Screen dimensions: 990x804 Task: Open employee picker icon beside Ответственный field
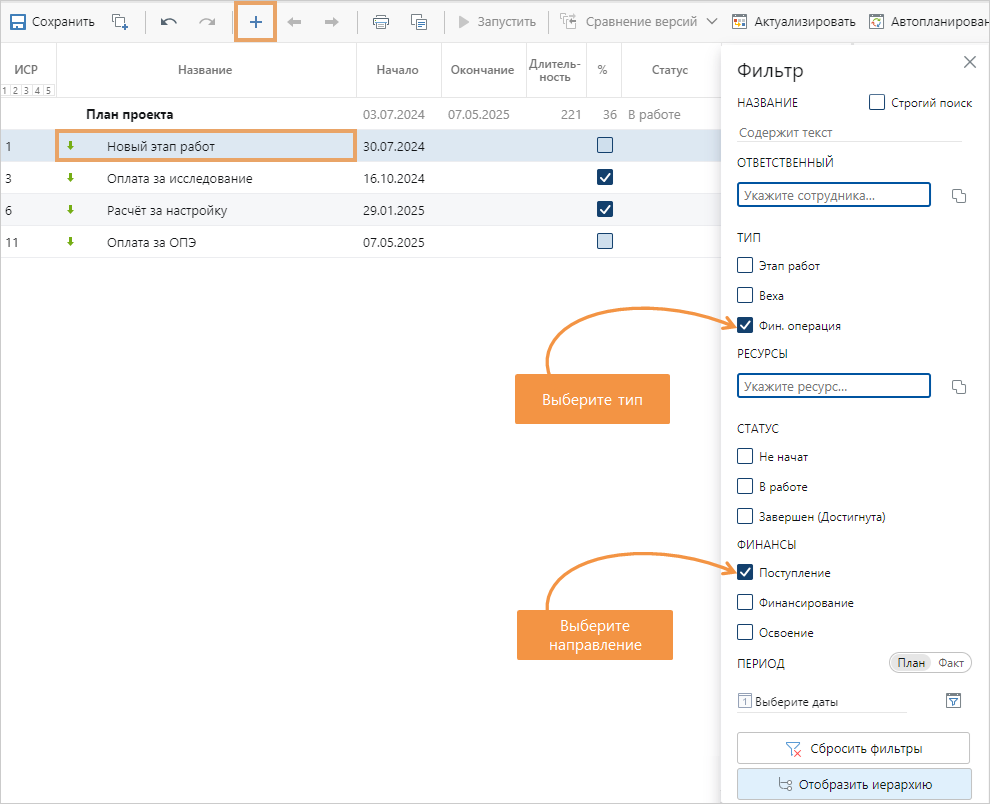click(959, 195)
